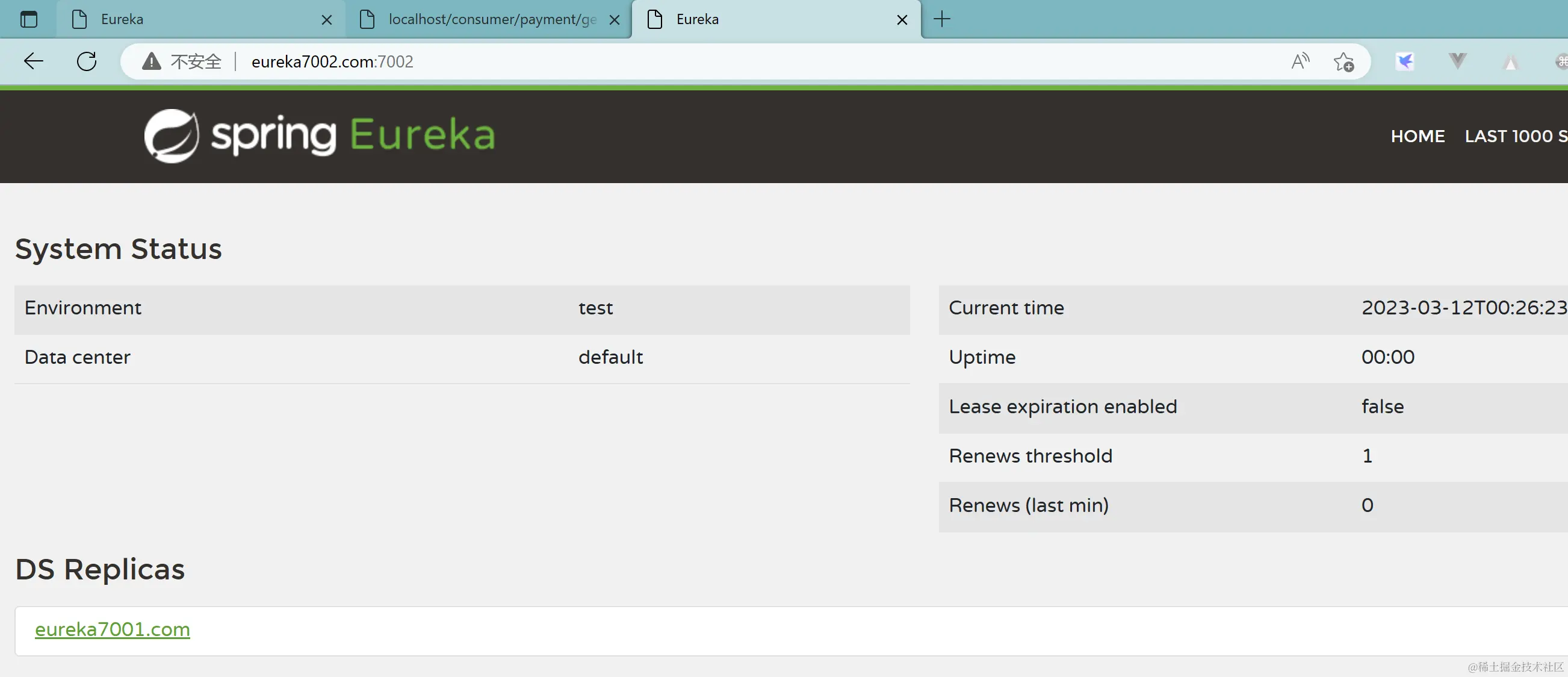
Task: Open the tab actions menu icon
Action: 29,19
